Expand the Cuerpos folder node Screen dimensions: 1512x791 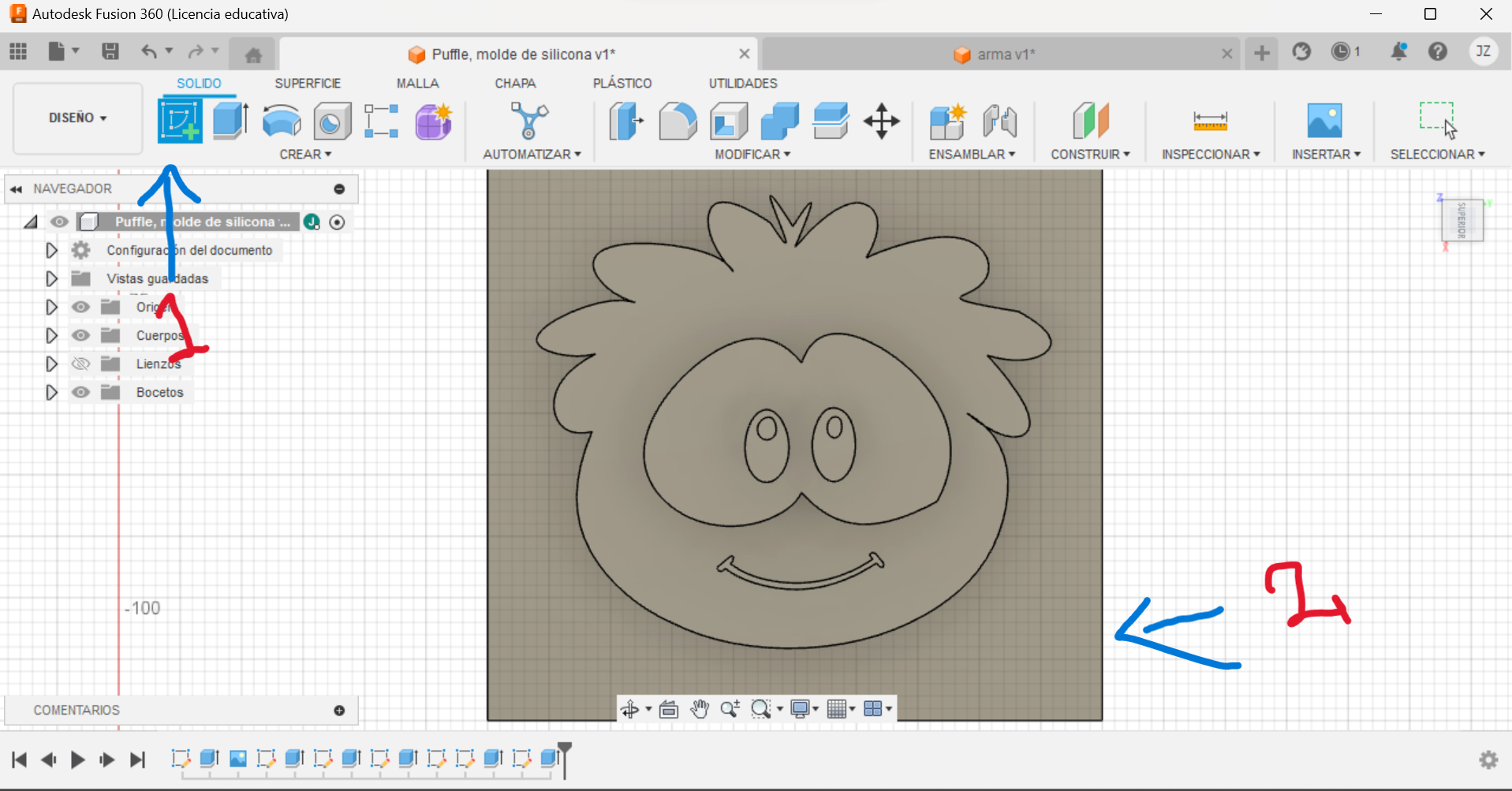click(51, 335)
